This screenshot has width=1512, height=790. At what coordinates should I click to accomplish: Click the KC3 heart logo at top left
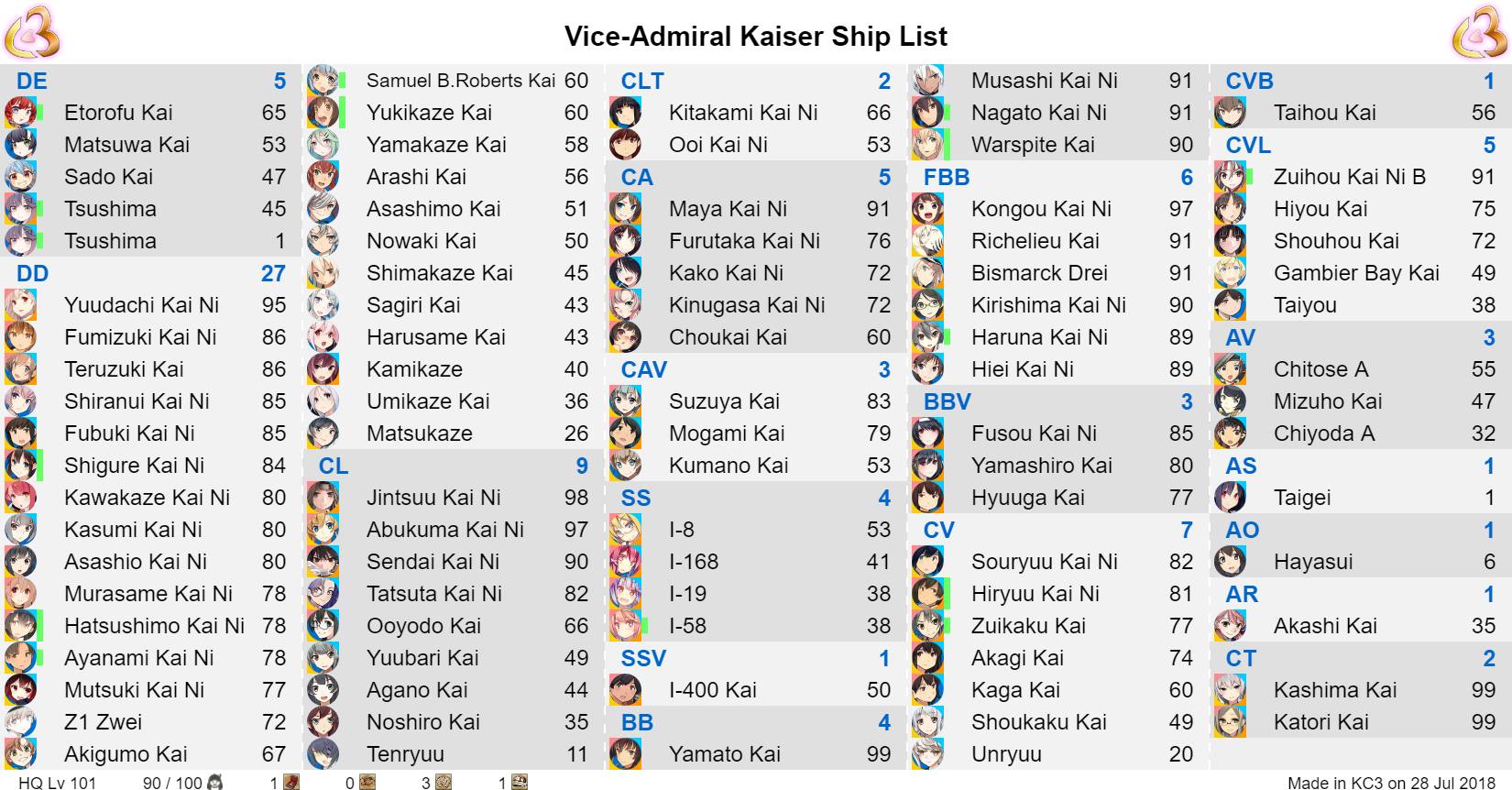tap(32, 32)
